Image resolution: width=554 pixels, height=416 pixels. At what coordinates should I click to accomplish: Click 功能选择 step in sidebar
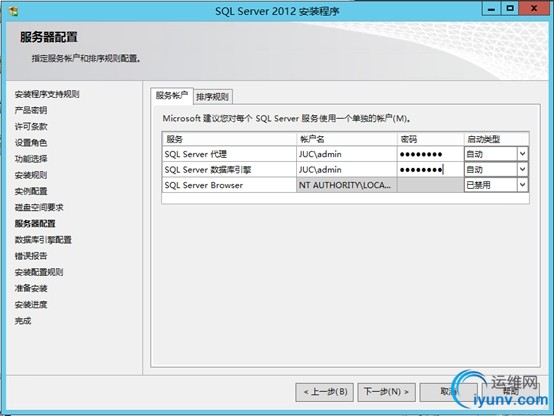(x=31, y=159)
